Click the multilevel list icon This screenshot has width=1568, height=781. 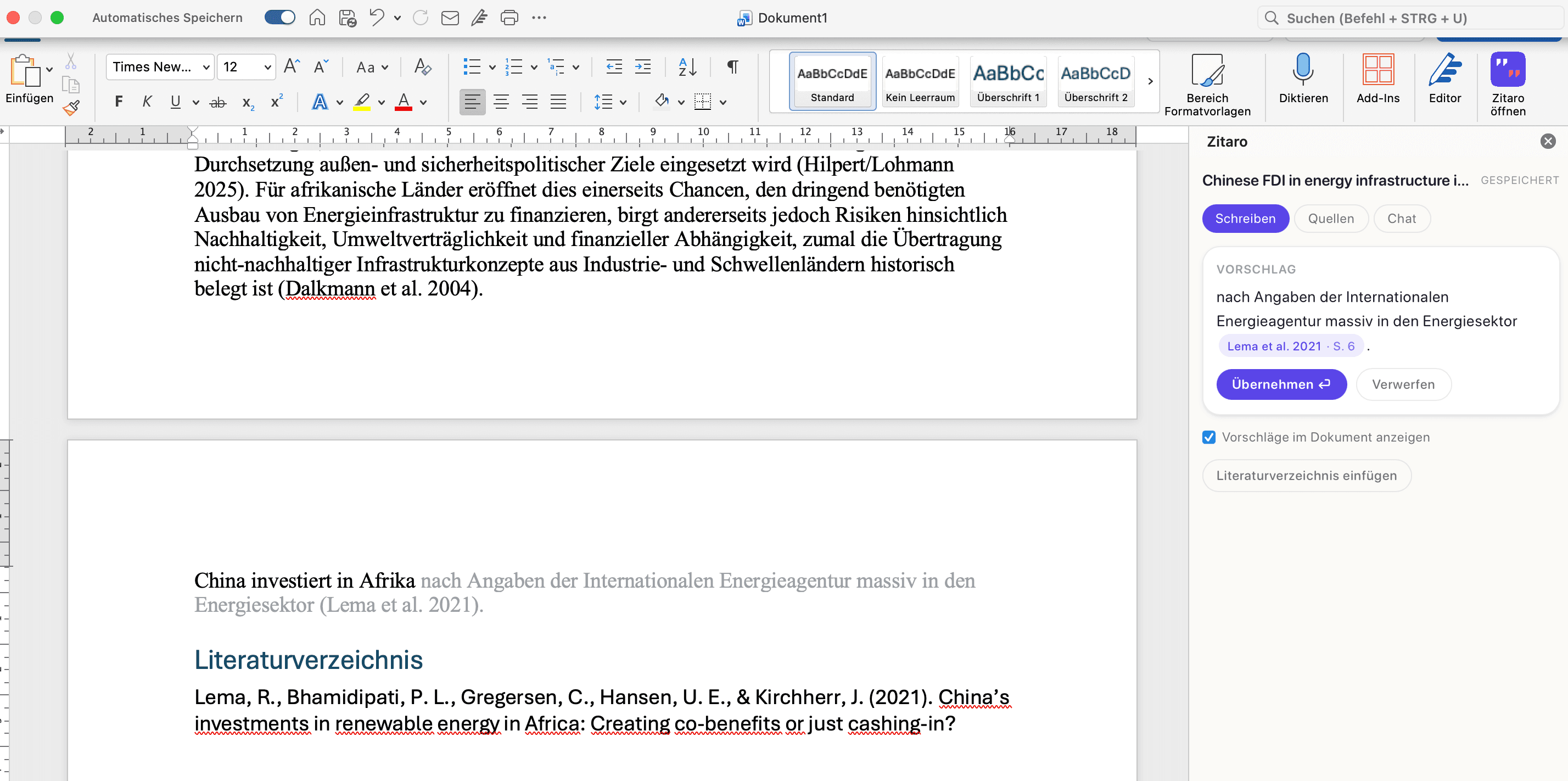tap(556, 66)
